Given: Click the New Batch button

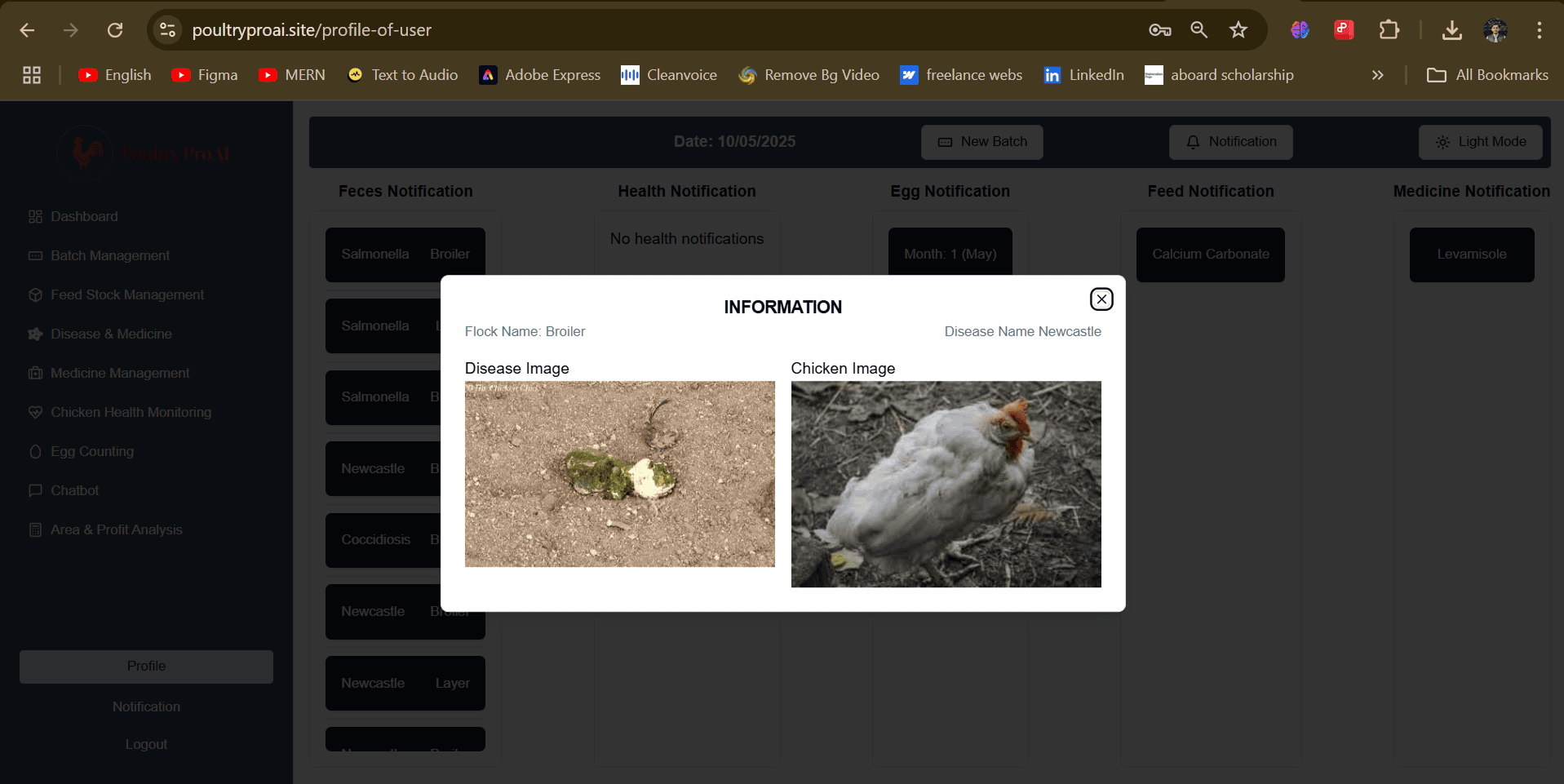Looking at the screenshot, I should [x=982, y=142].
